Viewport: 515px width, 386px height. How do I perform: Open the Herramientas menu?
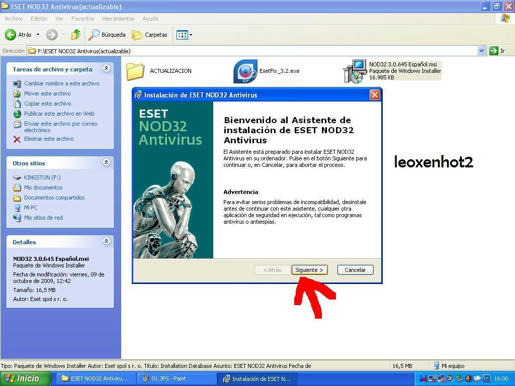(x=118, y=19)
